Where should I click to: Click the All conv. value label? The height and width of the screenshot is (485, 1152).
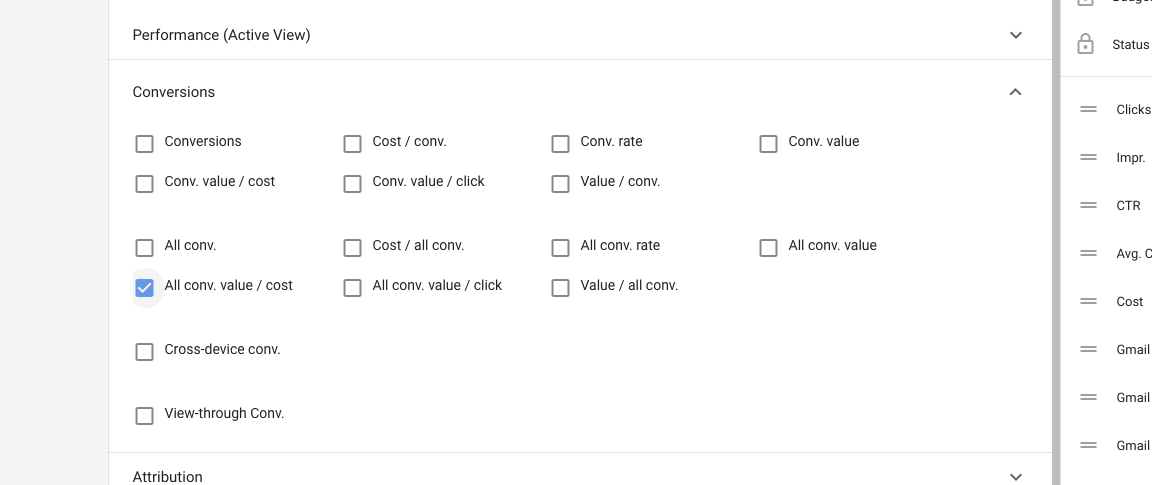tap(832, 246)
